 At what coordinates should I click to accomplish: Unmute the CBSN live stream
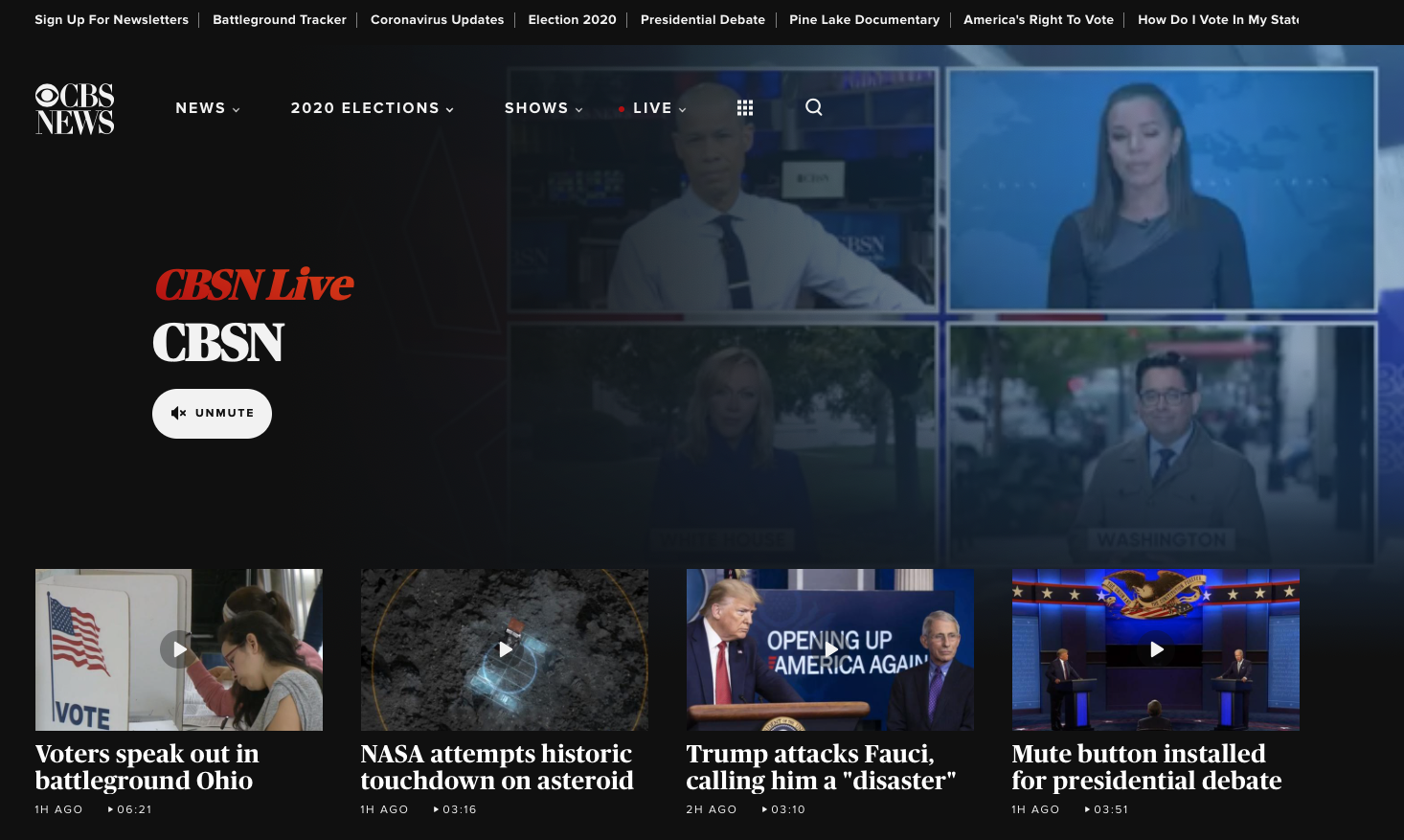pos(212,414)
